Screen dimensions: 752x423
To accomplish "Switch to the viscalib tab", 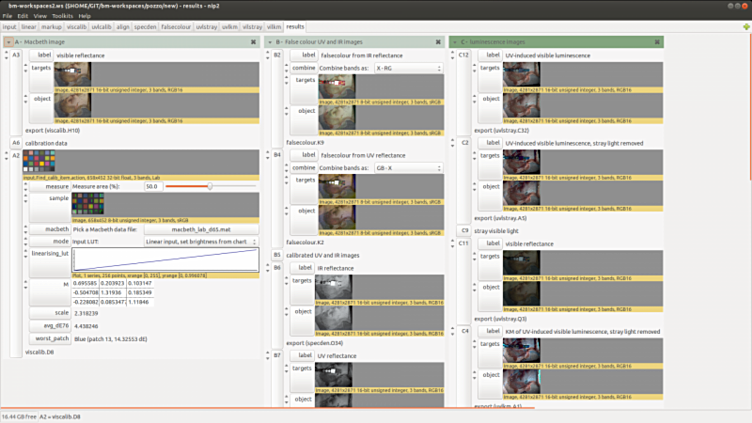I will click(x=77, y=27).
